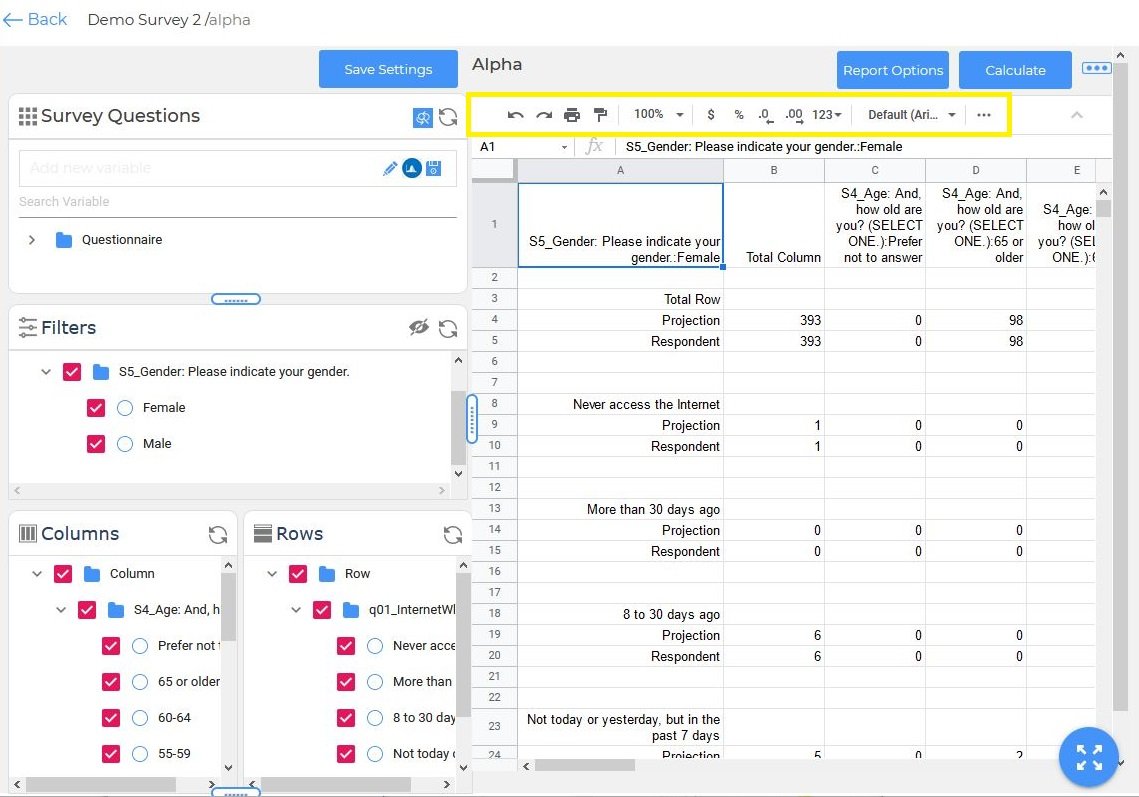Viewport: 1139px width, 797px height.
Task: Click the Add new variable field
Action: (x=198, y=169)
